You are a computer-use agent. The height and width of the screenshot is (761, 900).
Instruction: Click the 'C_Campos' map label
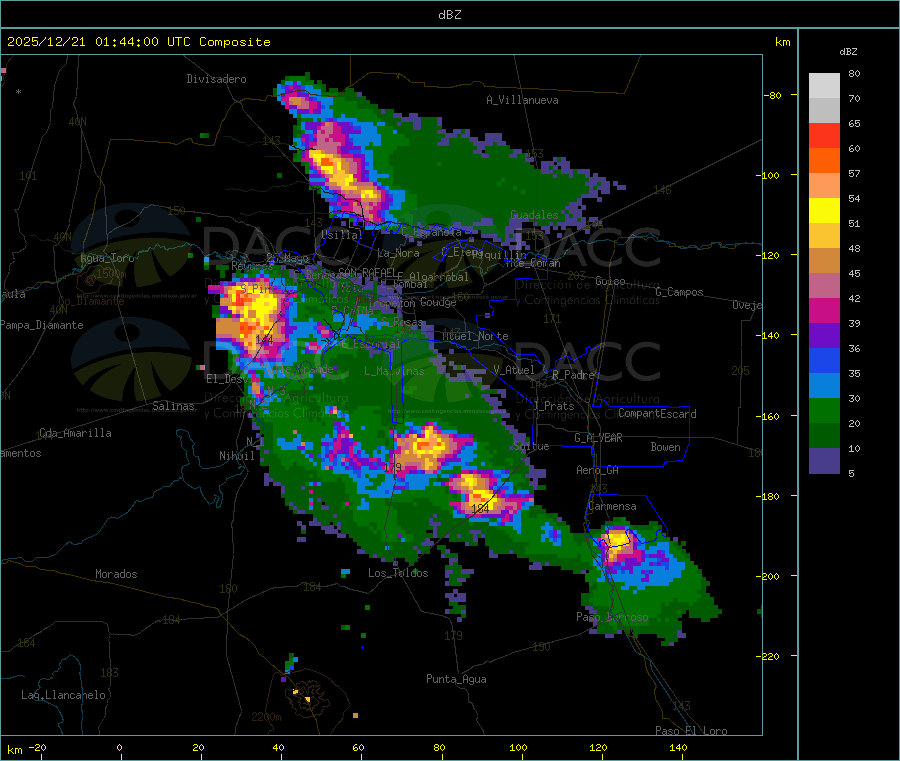[x=680, y=292]
